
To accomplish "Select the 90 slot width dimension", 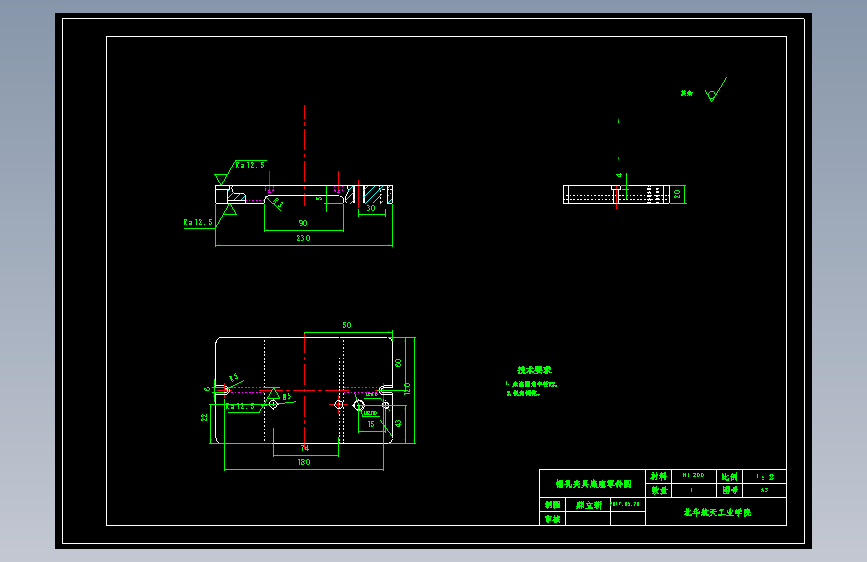I will [302, 223].
